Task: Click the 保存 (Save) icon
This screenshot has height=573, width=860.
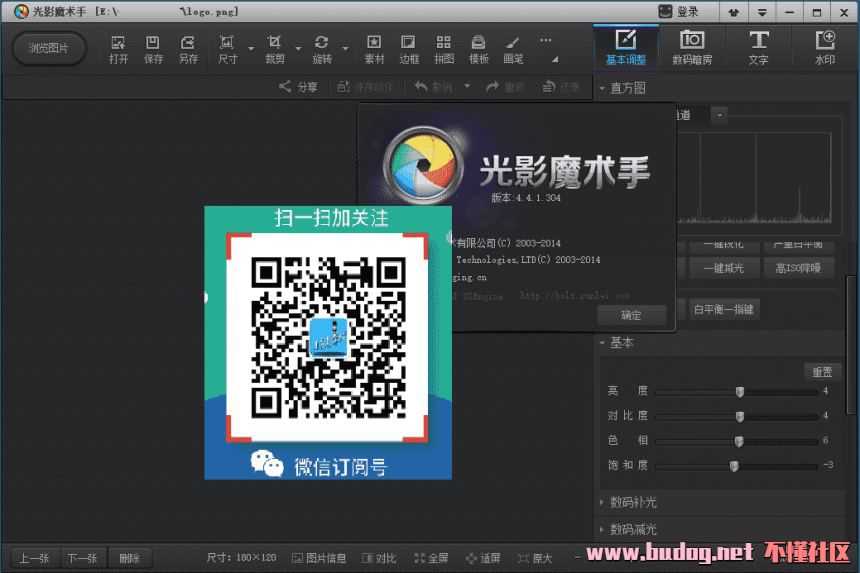Action: point(153,48)
